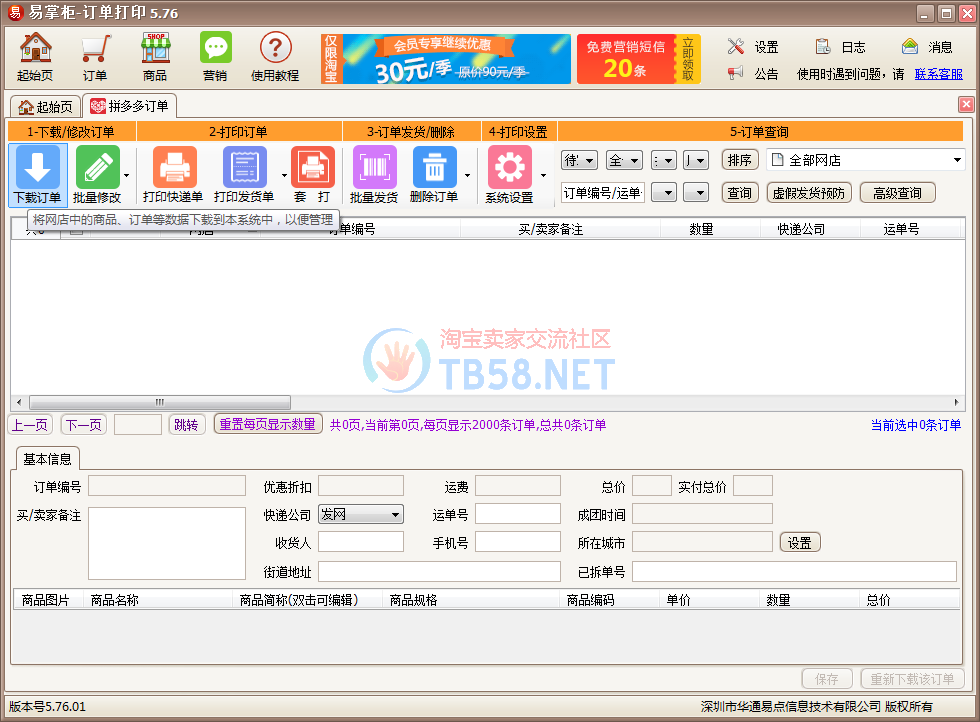Screen dimensions: 980x722
Task: Switch to the 起始页 tab
Action: (x=45, y=107)
